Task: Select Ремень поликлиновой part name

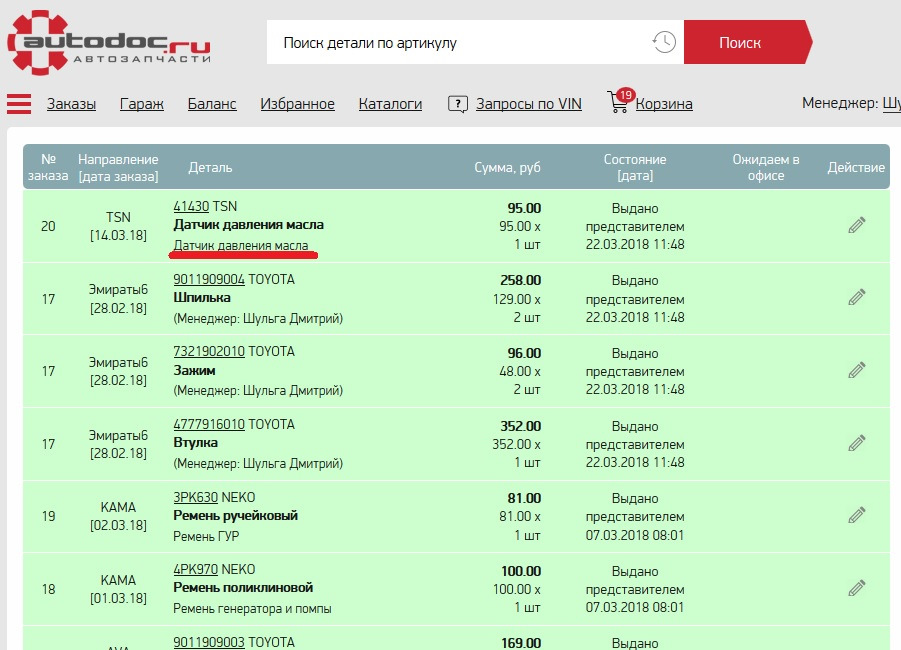Action: (x=243, y=588)
